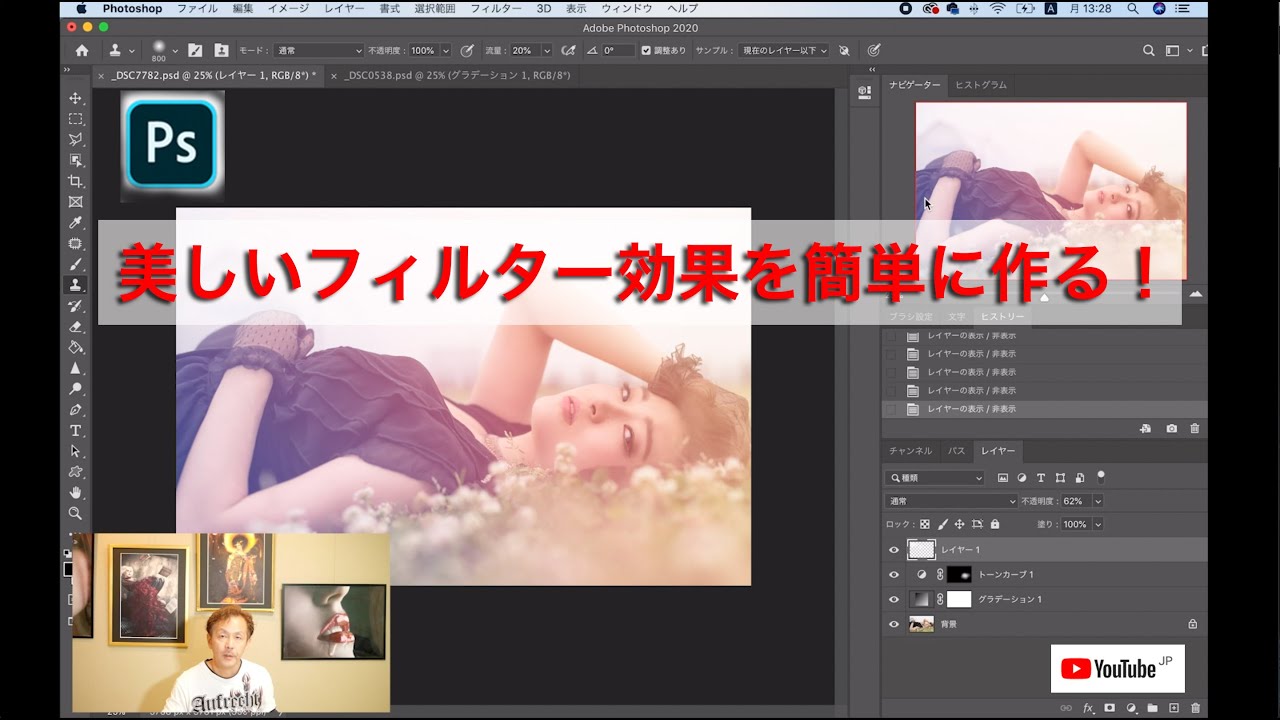Delete the layer with trash icon
The height and width of the screenshot is (720, 1280).
(1195, 708)
